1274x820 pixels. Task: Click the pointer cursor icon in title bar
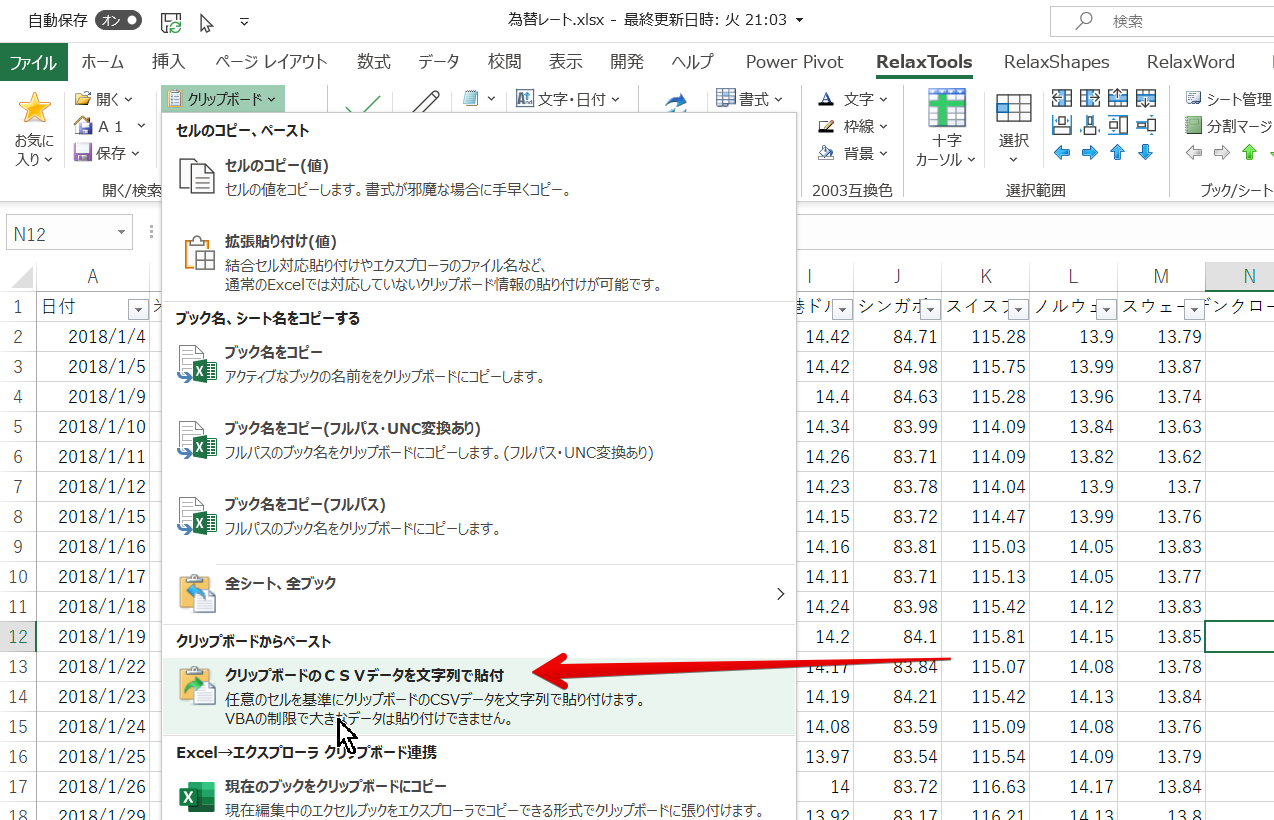pos(208,21)
